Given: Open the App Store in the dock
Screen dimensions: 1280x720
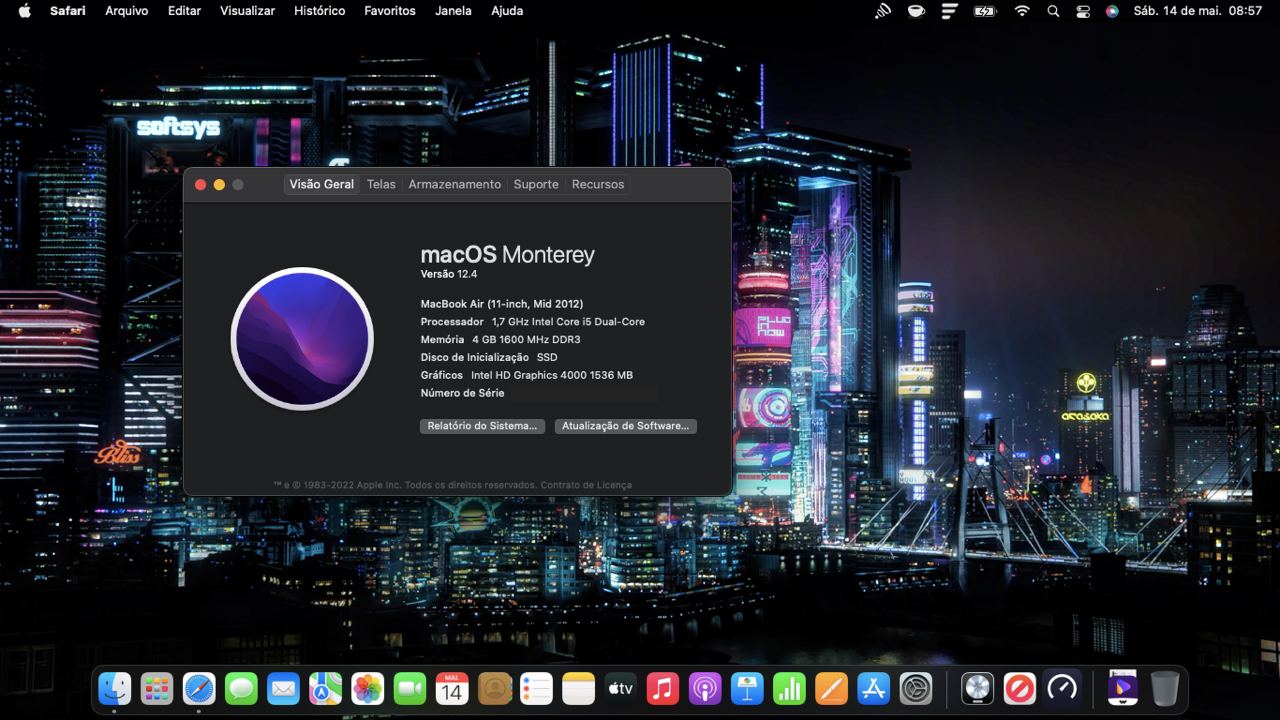Looking at the screenshot, I should 873,688.
